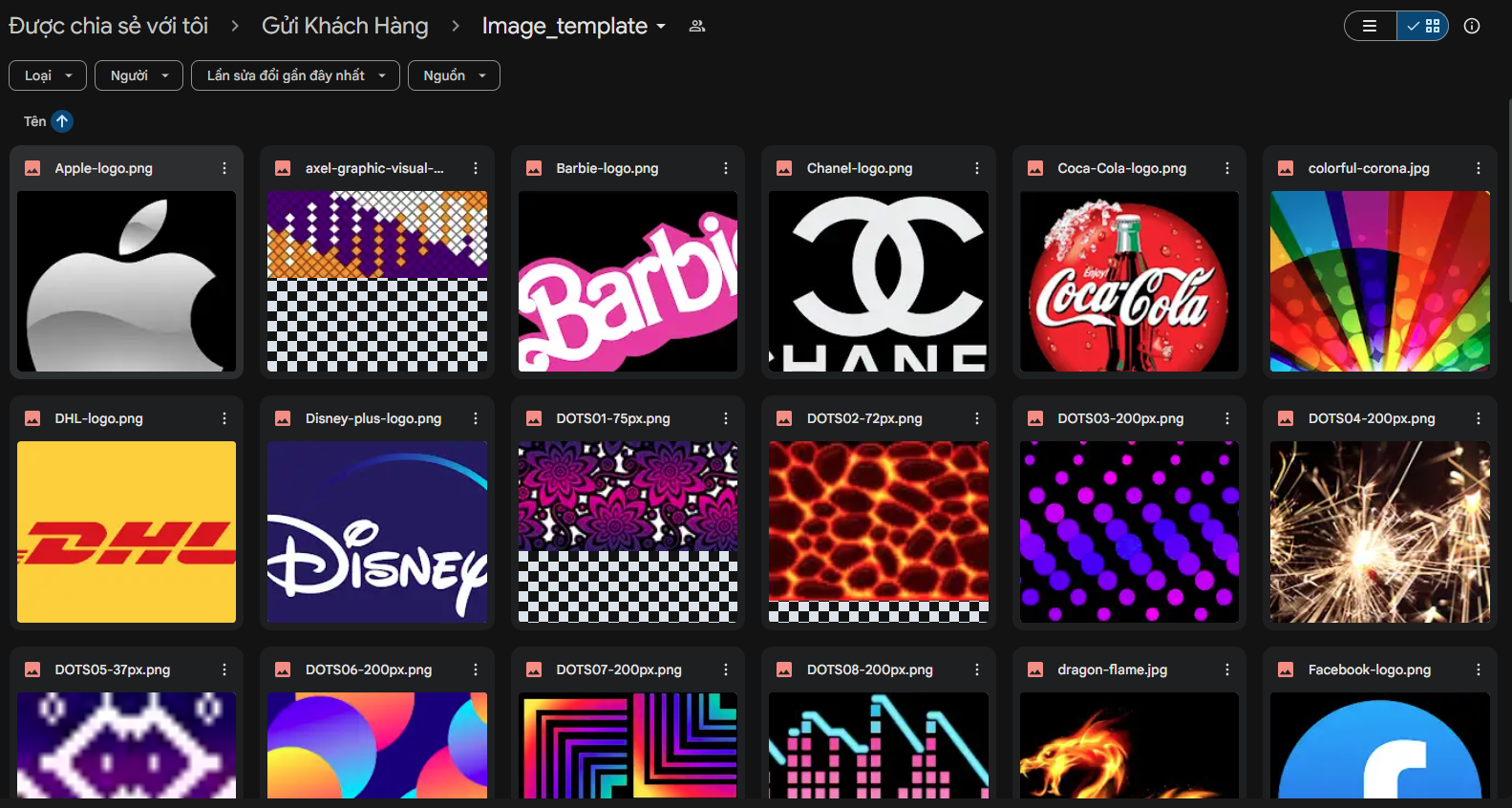This screenshot has width=1512, height=808.
Task: Reverse sort direction with the arrow button
Action: click(62, 121)
